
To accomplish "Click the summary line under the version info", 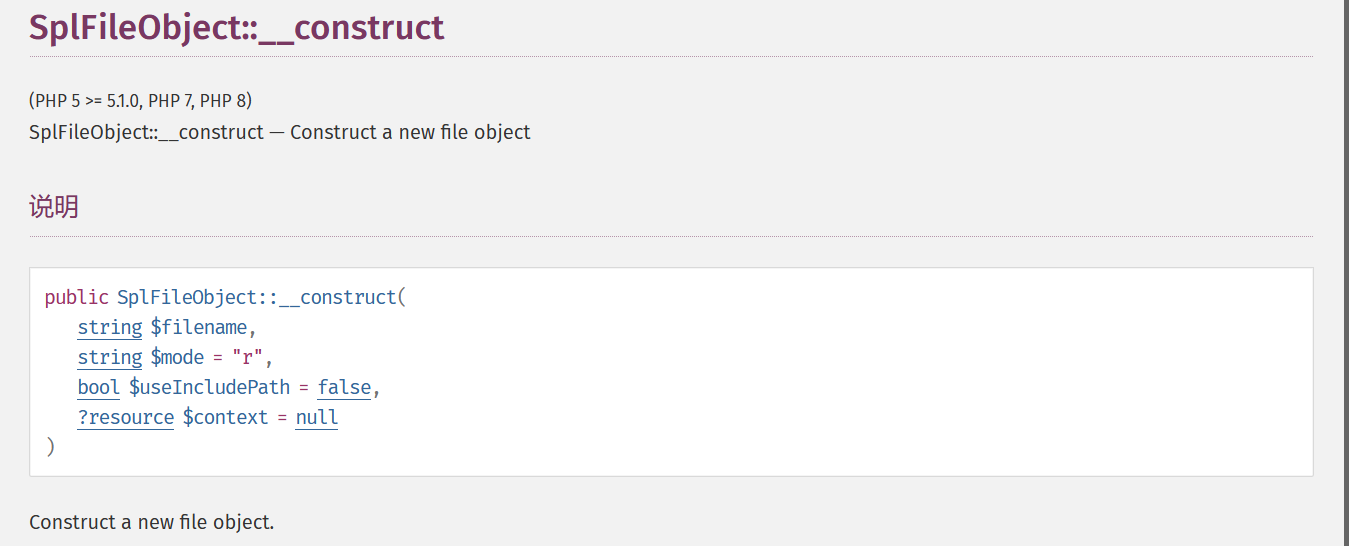I will (280, 132).
